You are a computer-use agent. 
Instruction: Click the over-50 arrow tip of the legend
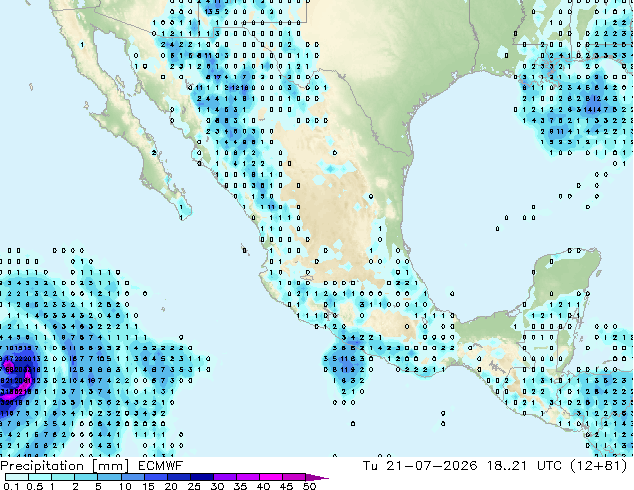coord(317,477)
